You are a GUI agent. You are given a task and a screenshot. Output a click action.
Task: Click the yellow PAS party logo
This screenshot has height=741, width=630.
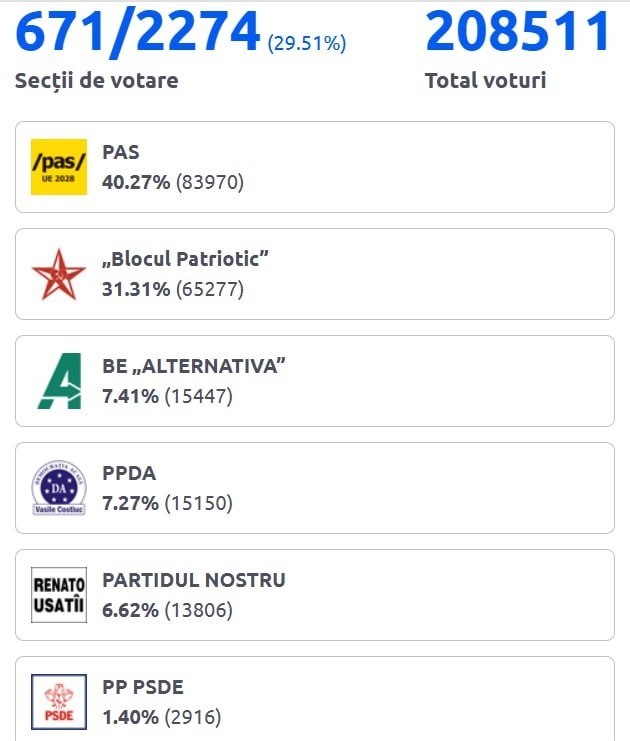coord(59,166)
